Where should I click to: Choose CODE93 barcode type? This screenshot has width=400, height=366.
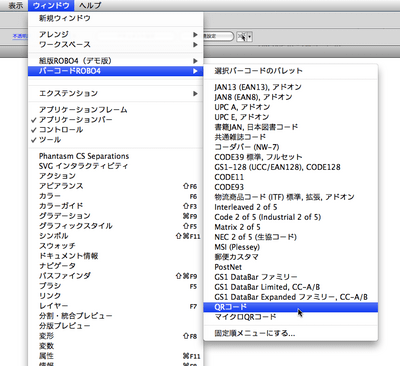291,187
